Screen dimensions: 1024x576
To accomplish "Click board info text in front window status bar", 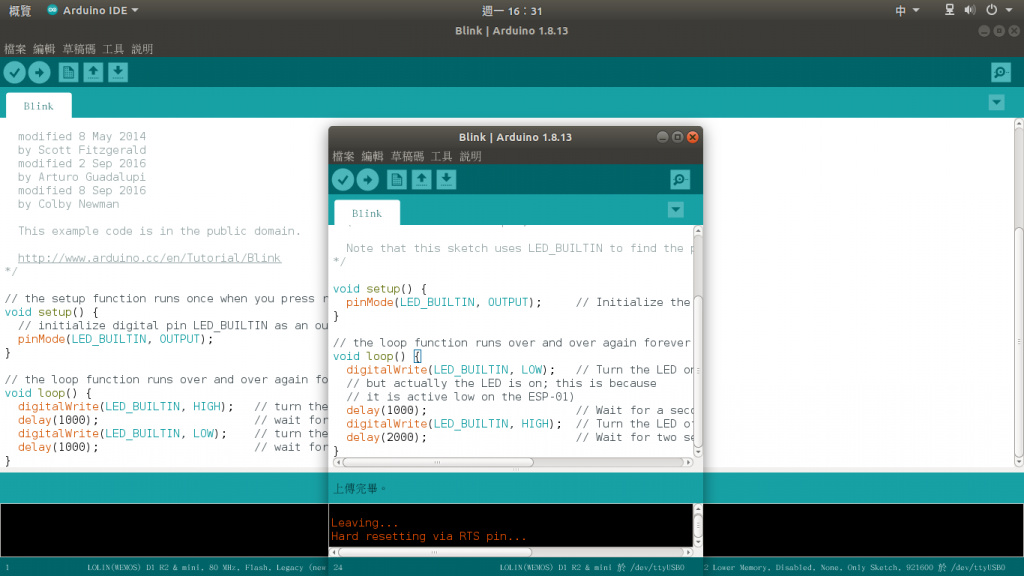I will (x=592, y=568).
